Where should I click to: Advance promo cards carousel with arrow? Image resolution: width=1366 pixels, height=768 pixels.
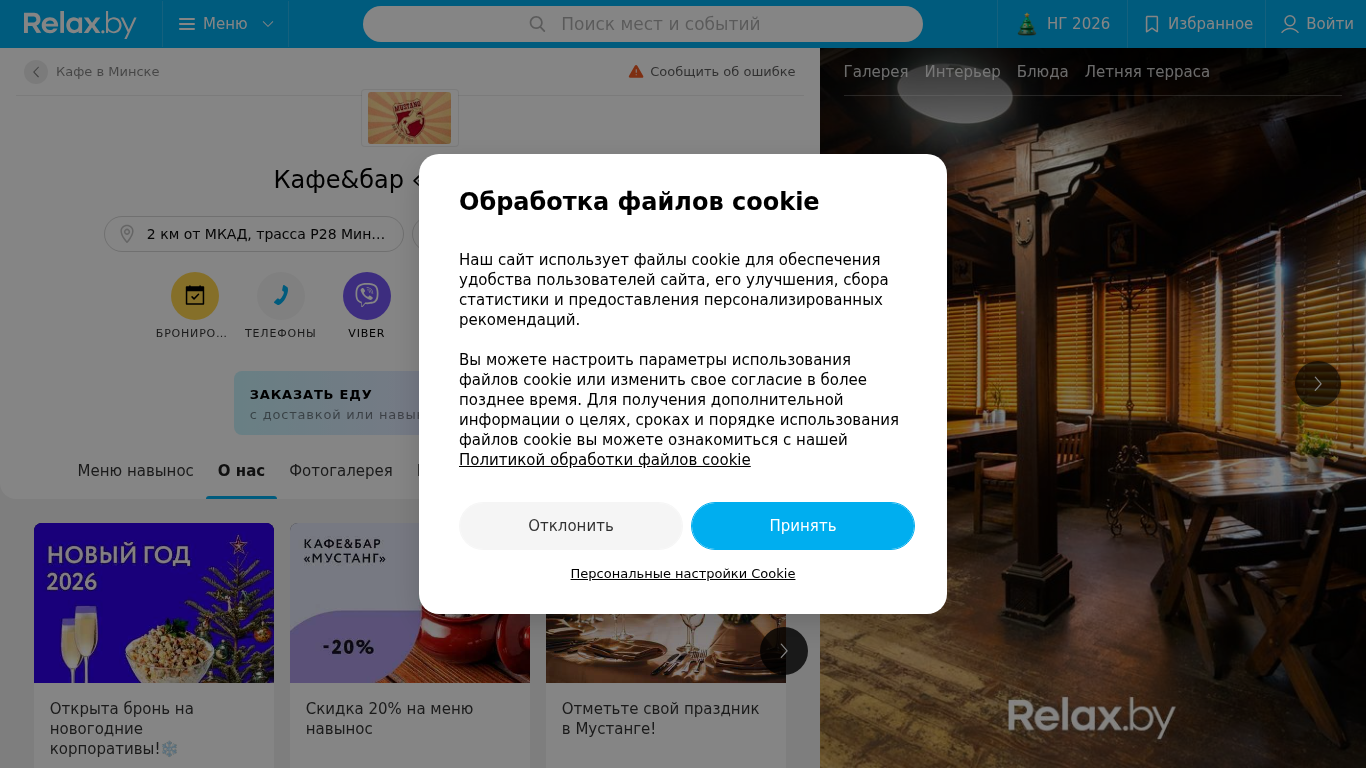(784, 651)
